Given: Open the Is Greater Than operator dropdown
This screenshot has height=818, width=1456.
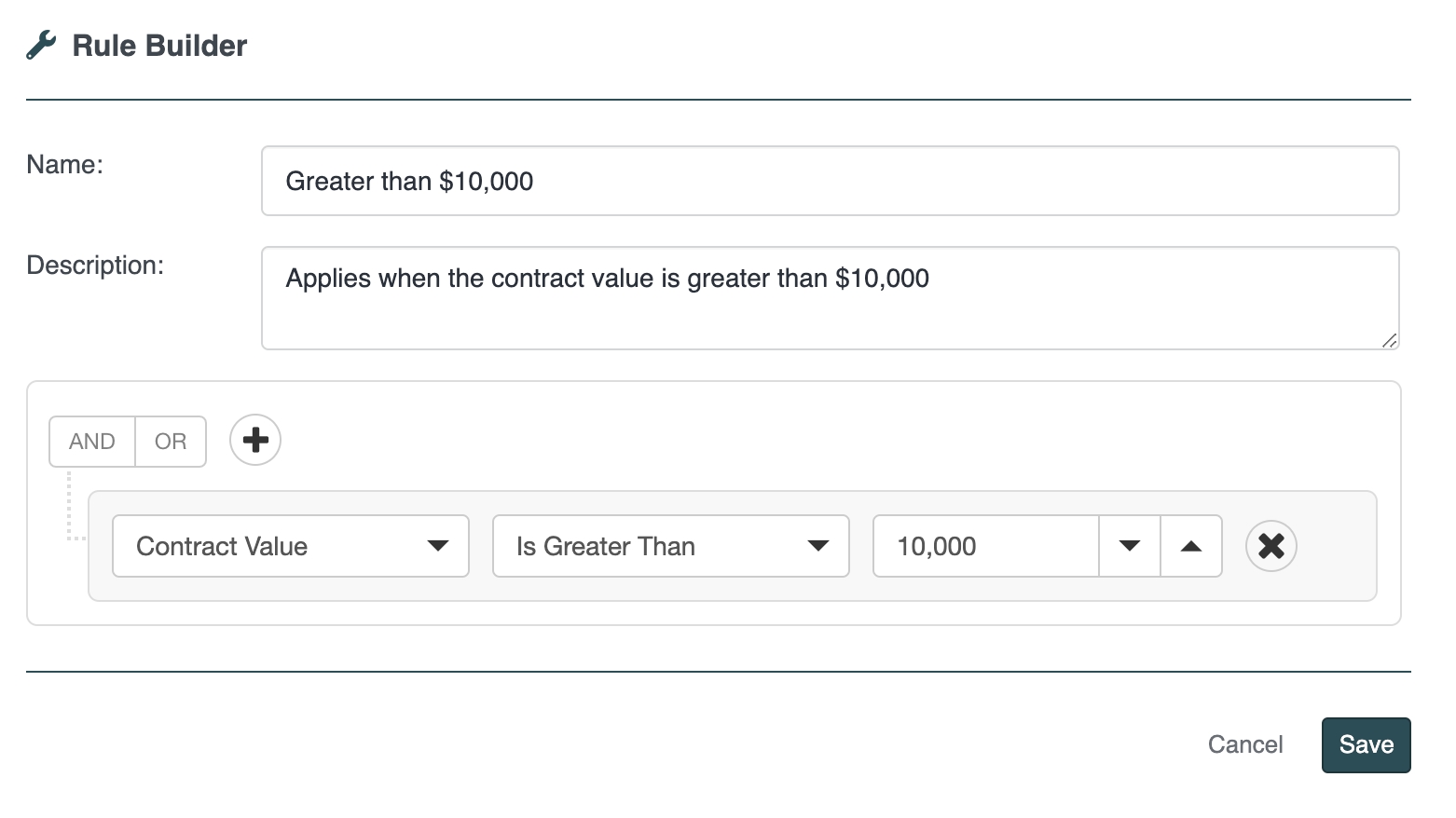Looking at the screenshot, I should pos(652,546).
